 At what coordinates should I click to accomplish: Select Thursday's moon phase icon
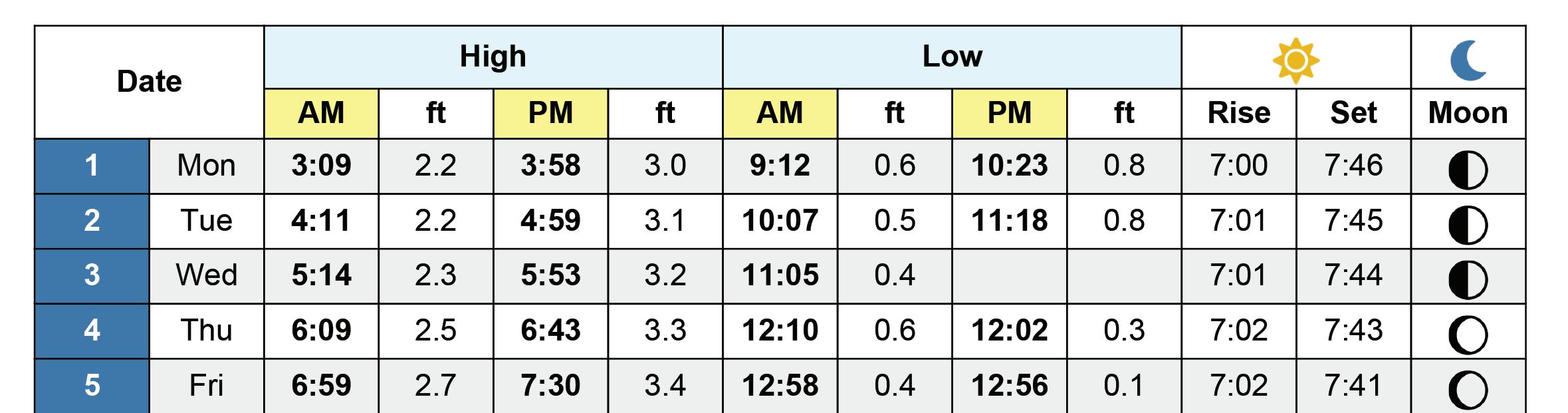(x=1468, y=335)
